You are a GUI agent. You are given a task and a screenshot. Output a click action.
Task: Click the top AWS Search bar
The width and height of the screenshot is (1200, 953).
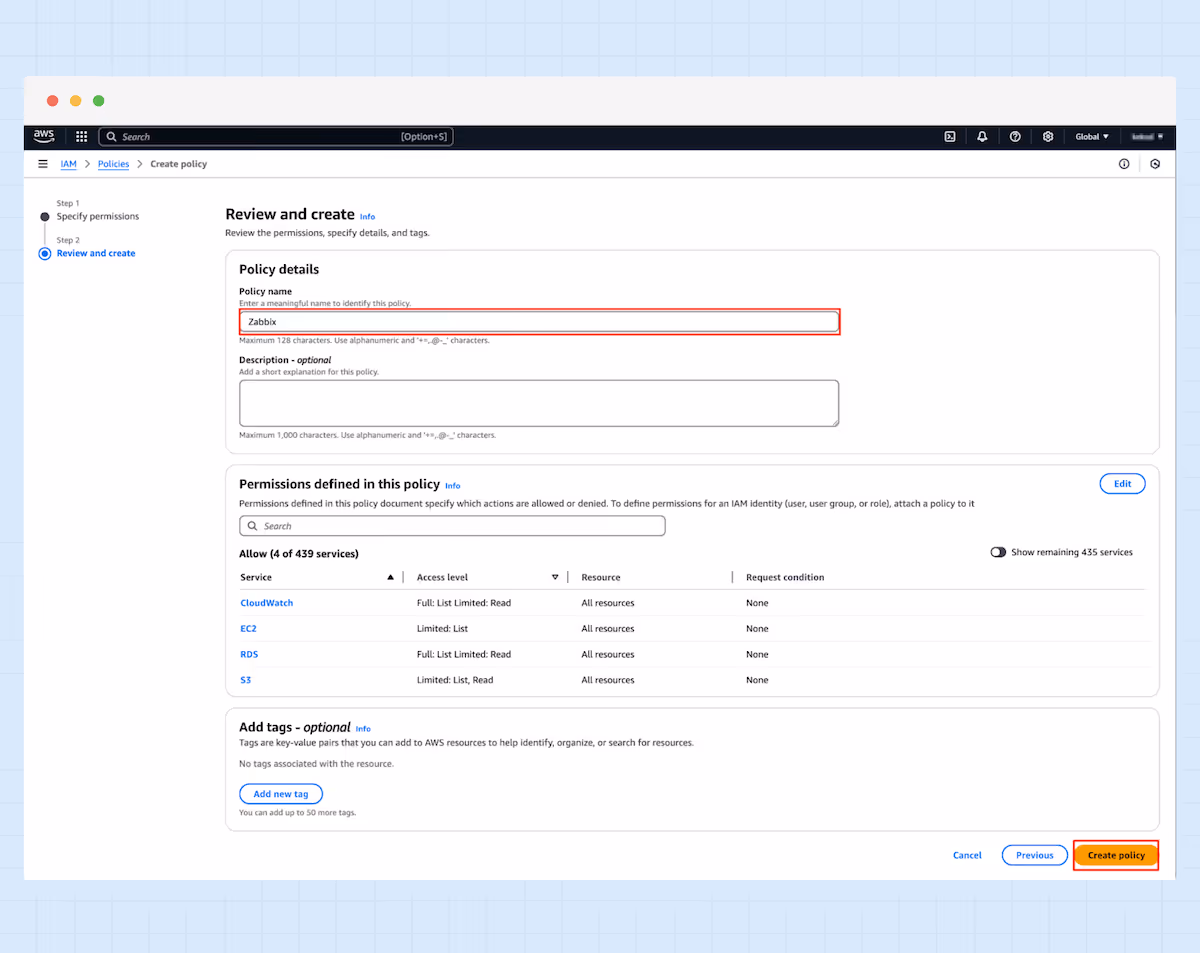pyautogui.click(x=276, y=137)
